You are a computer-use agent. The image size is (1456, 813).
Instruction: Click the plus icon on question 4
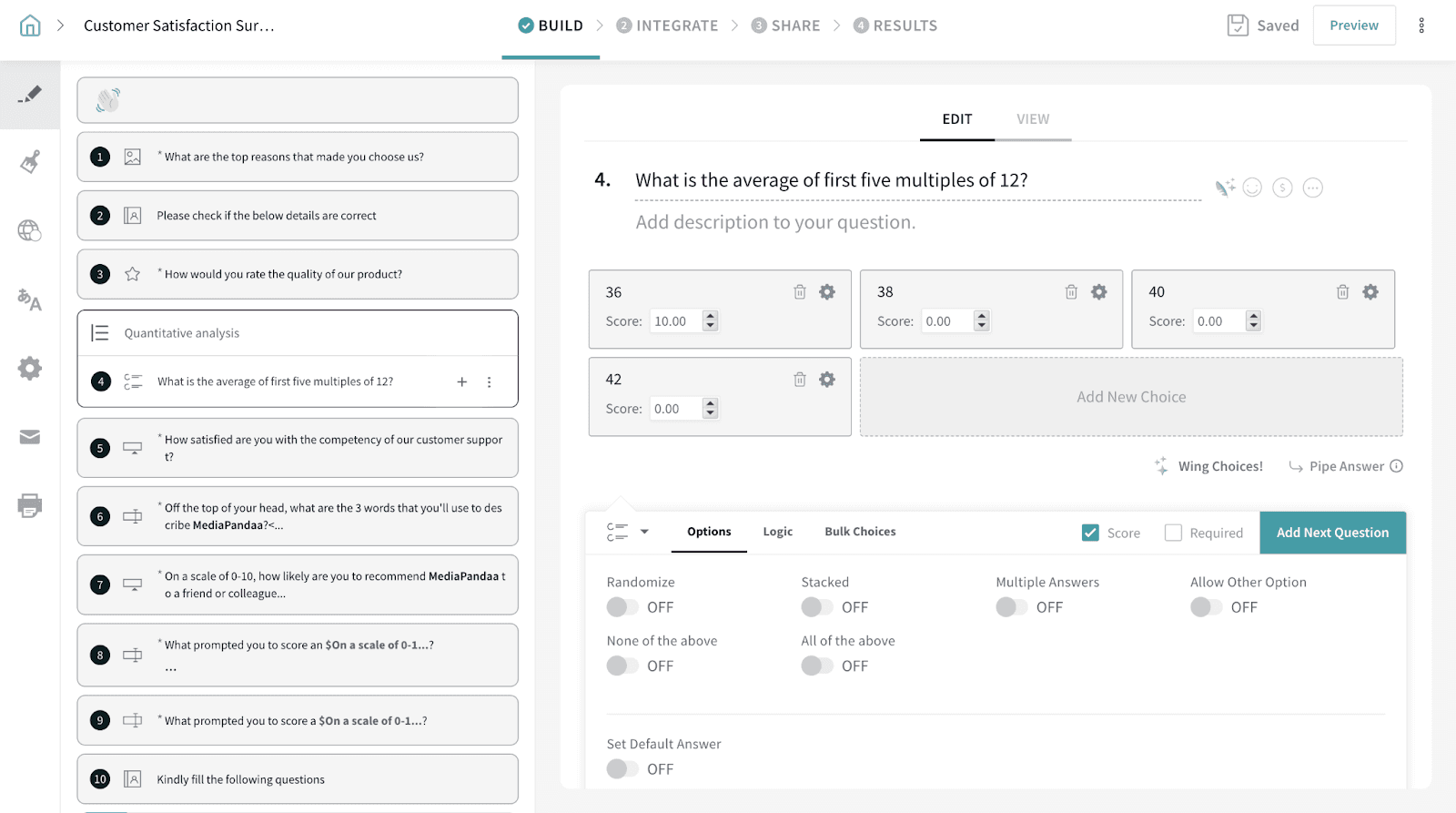coord(462,382)
